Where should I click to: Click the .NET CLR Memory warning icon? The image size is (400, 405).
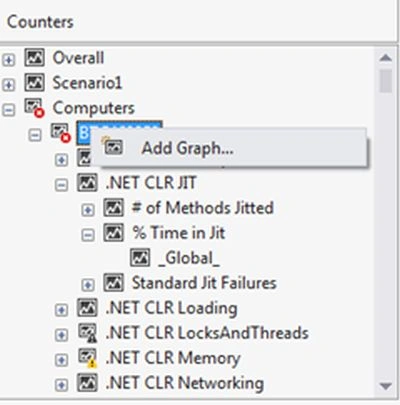click(x=87, y=358)
